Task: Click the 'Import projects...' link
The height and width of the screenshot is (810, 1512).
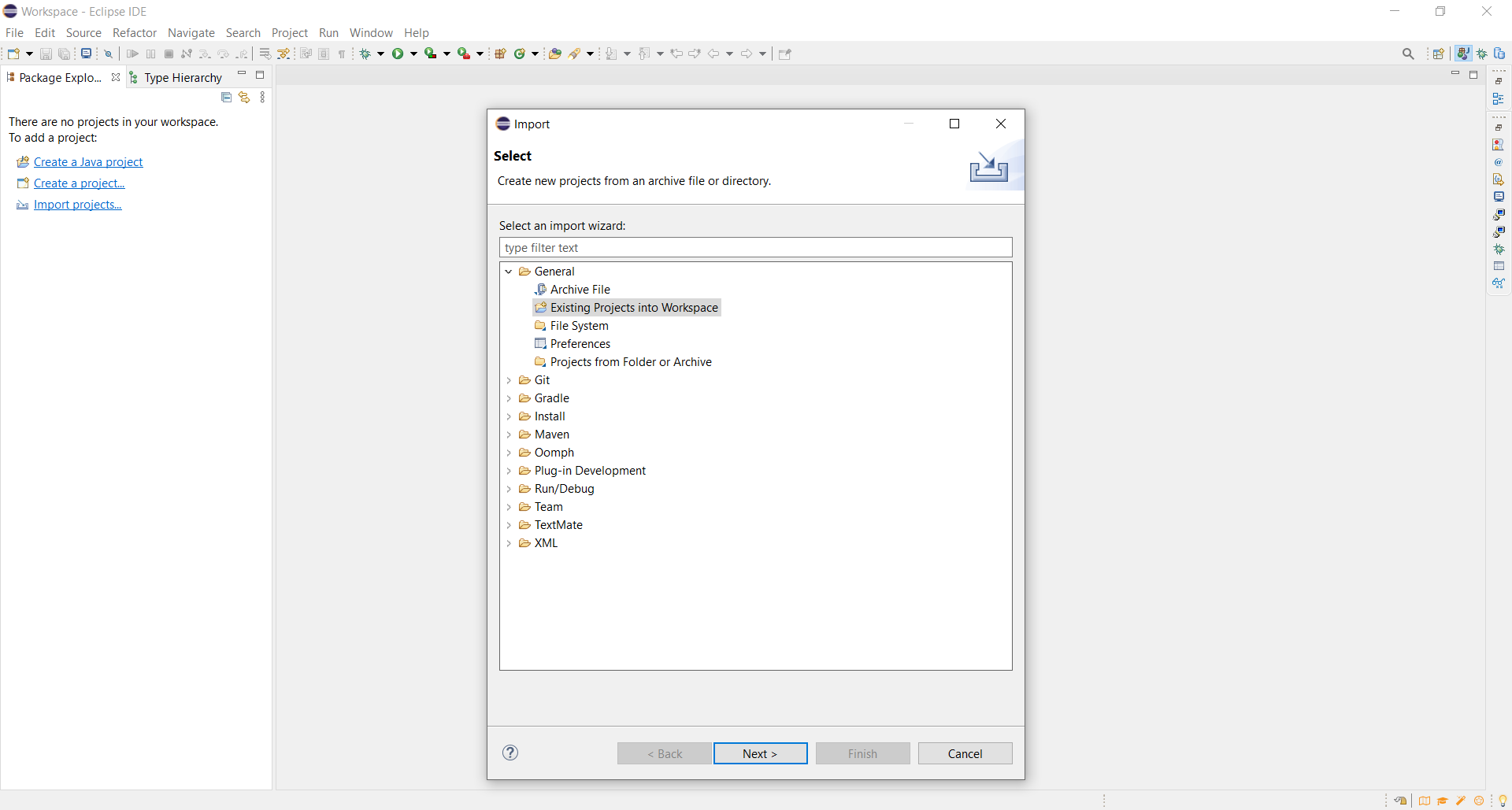Action: (x=78, y=205)
